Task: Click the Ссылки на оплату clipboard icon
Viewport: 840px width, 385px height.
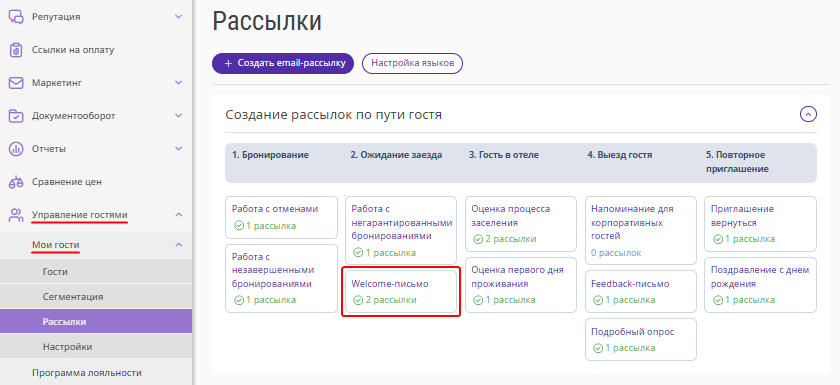Action: [16, 50]
